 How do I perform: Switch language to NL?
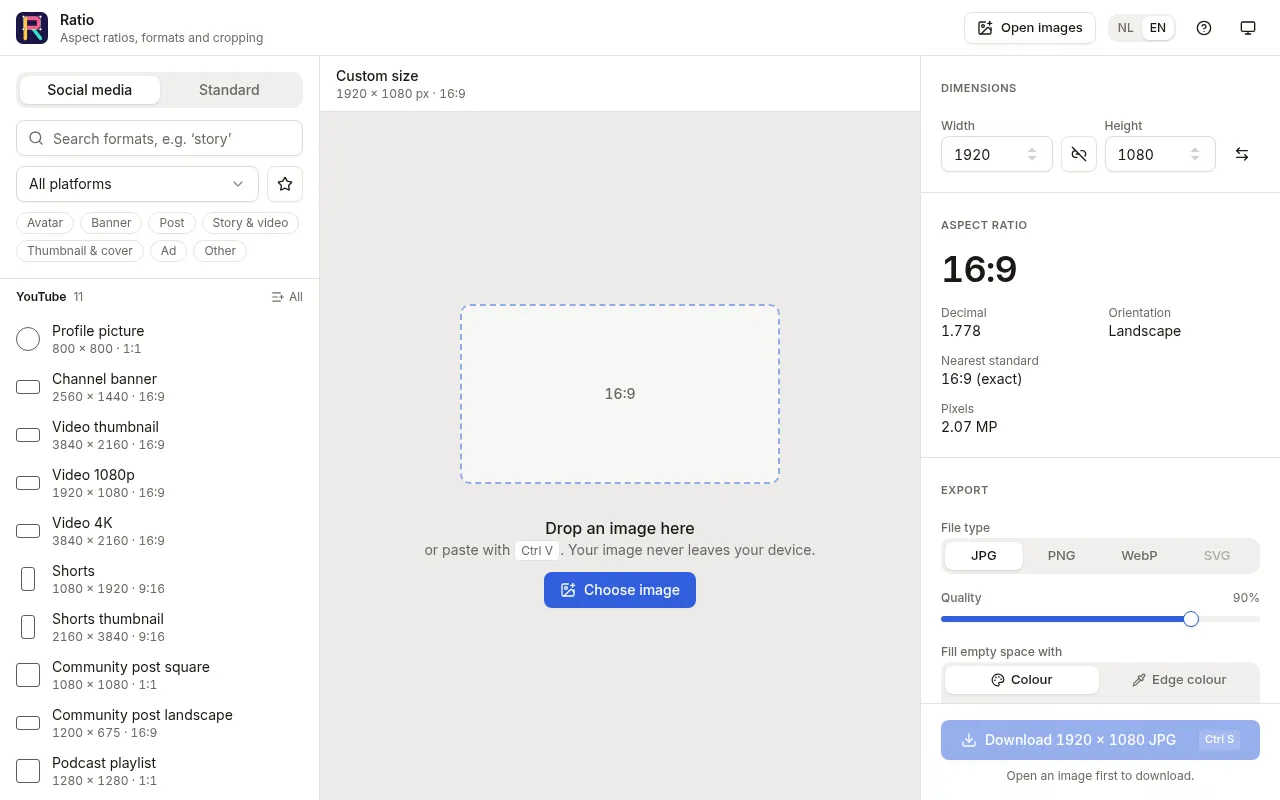[x=1126, y=28]
